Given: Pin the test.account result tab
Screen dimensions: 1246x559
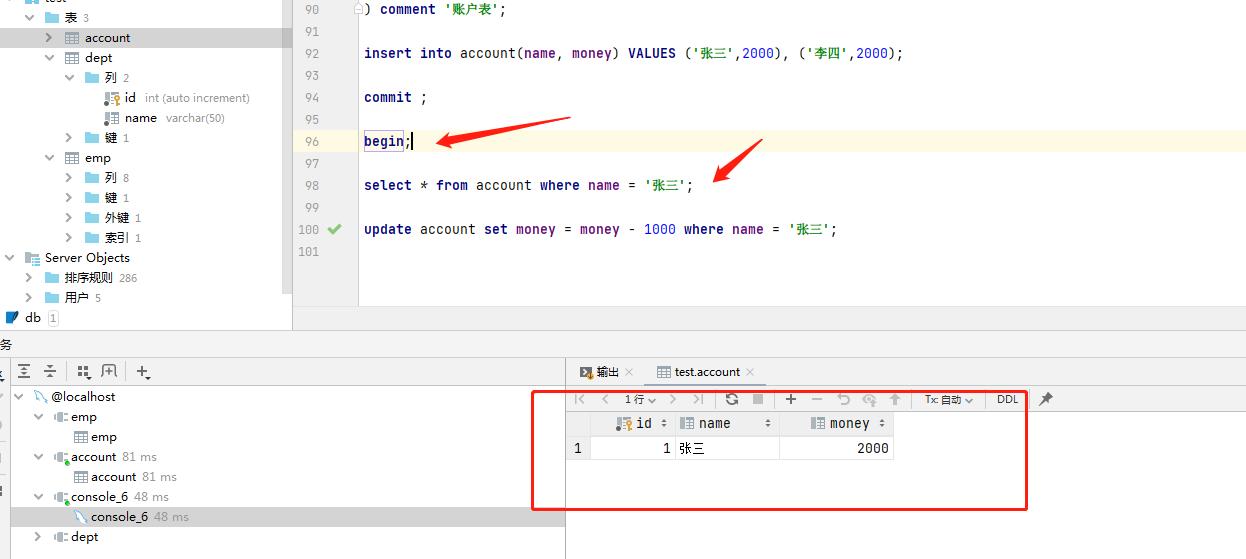Looking at the screenshot, I should [1046, 399].
